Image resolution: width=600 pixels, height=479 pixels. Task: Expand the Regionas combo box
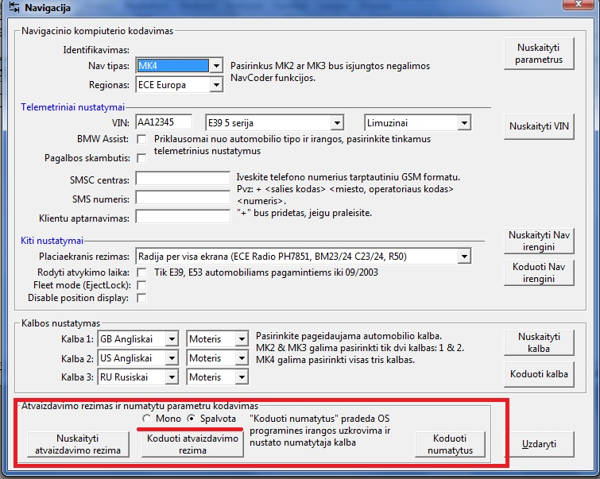[x=215, y=84]
